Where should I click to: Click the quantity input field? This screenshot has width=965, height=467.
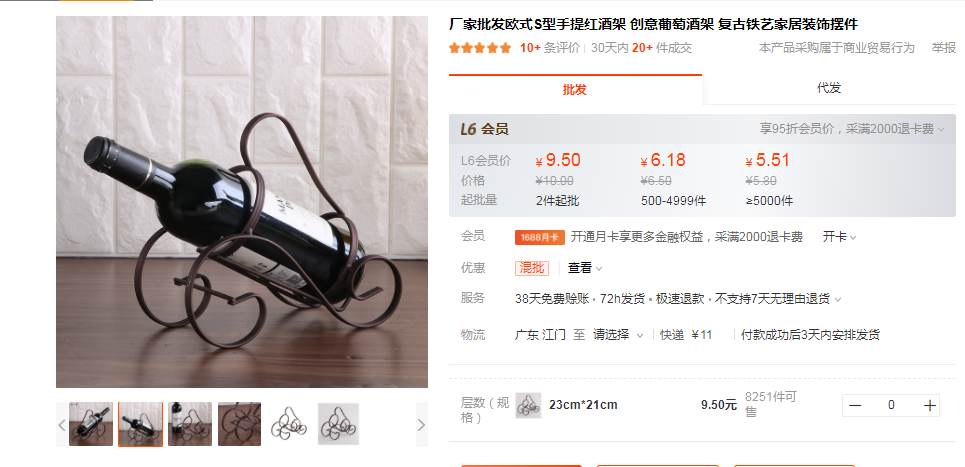click(891, 405)
